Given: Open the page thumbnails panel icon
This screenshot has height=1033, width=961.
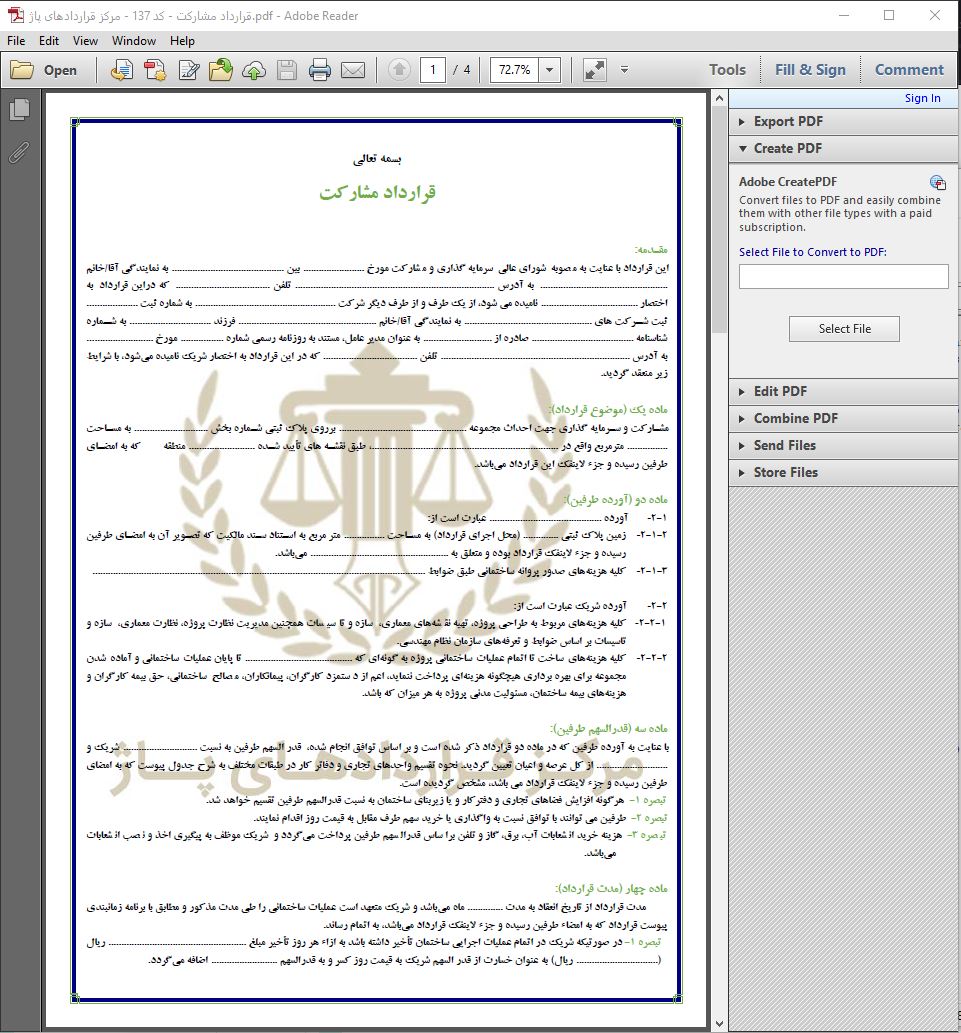Looking at the screenshot, I should (19, 111).
